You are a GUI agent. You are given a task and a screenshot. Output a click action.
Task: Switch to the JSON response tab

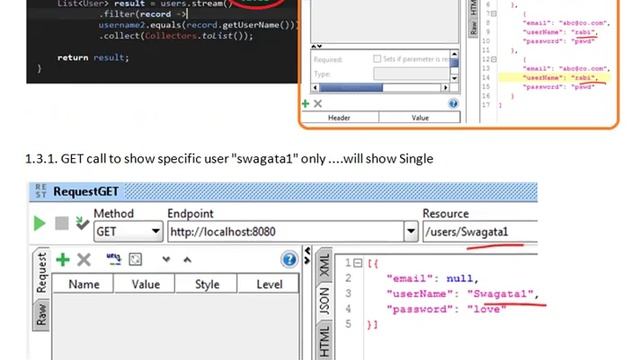click(324, 301)
